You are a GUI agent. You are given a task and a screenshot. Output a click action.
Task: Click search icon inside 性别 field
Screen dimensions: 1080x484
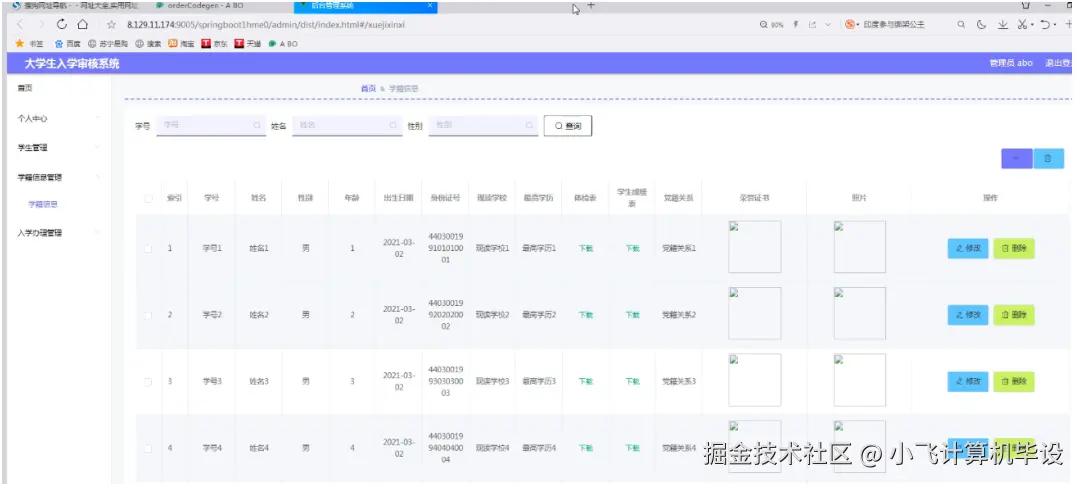click(x=529, y=126)
